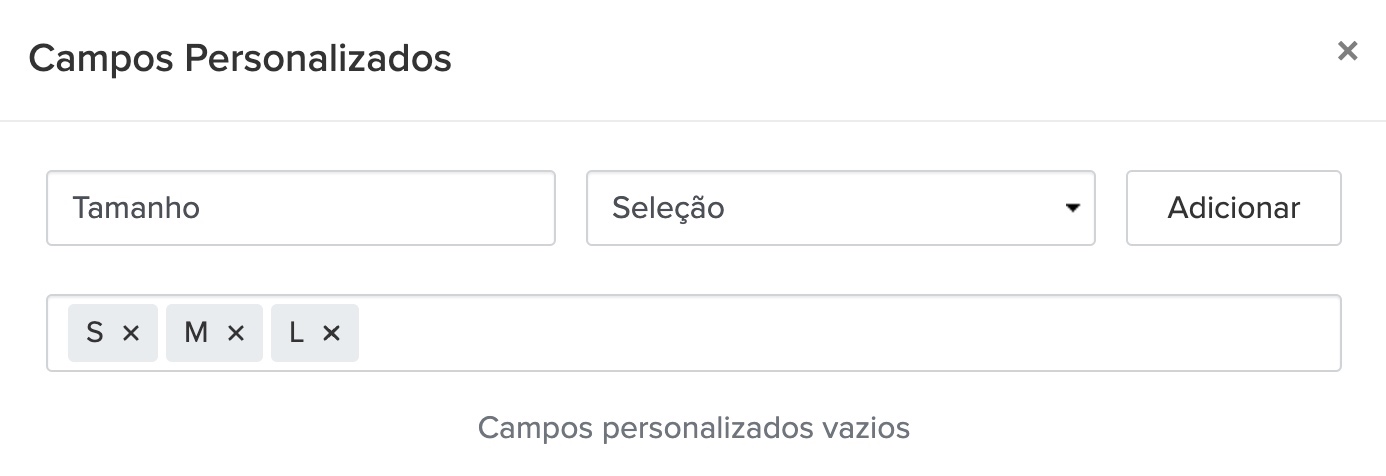Viewport: 1386px width, 476px height.
Task: Select the M option chip label
Action: tap(196, 333)
